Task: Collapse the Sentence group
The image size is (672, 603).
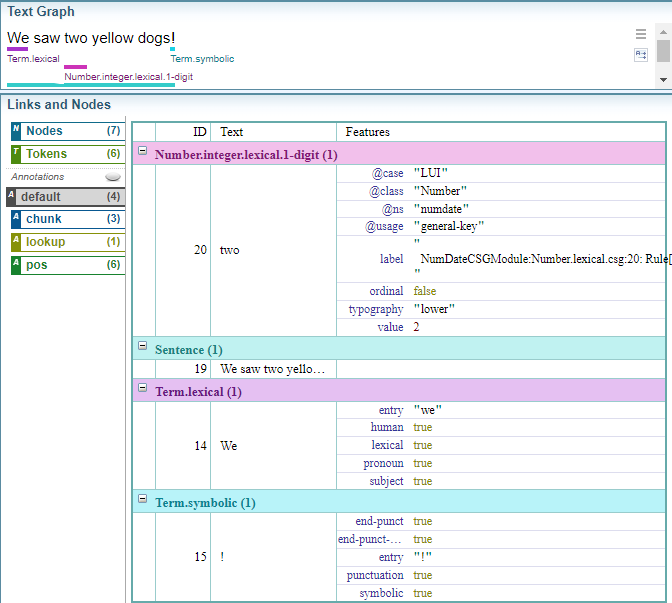Action: coord(143,347)
